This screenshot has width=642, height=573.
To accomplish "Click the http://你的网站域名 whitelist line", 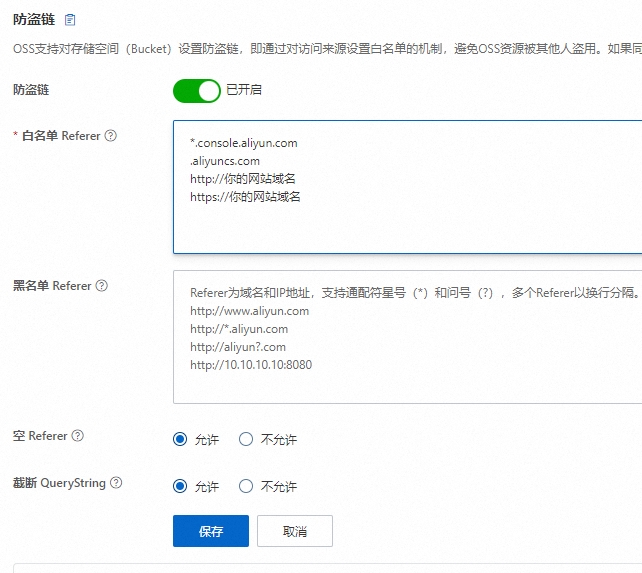I will [243, 179].
